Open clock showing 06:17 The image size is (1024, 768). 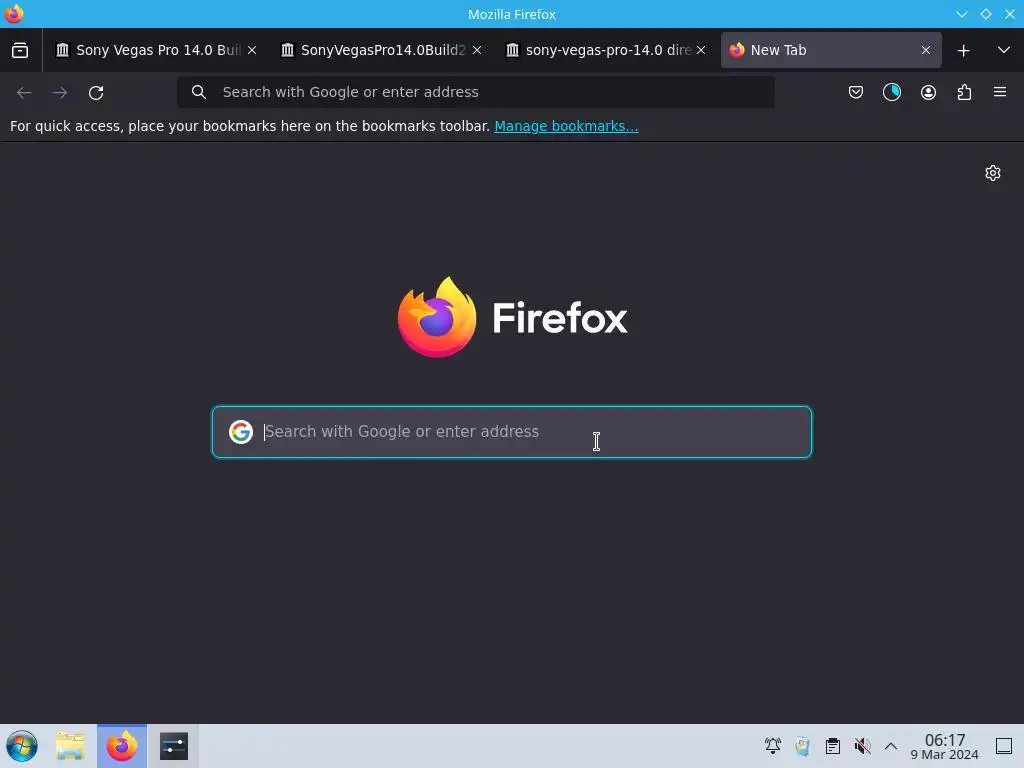coord(944,746)
